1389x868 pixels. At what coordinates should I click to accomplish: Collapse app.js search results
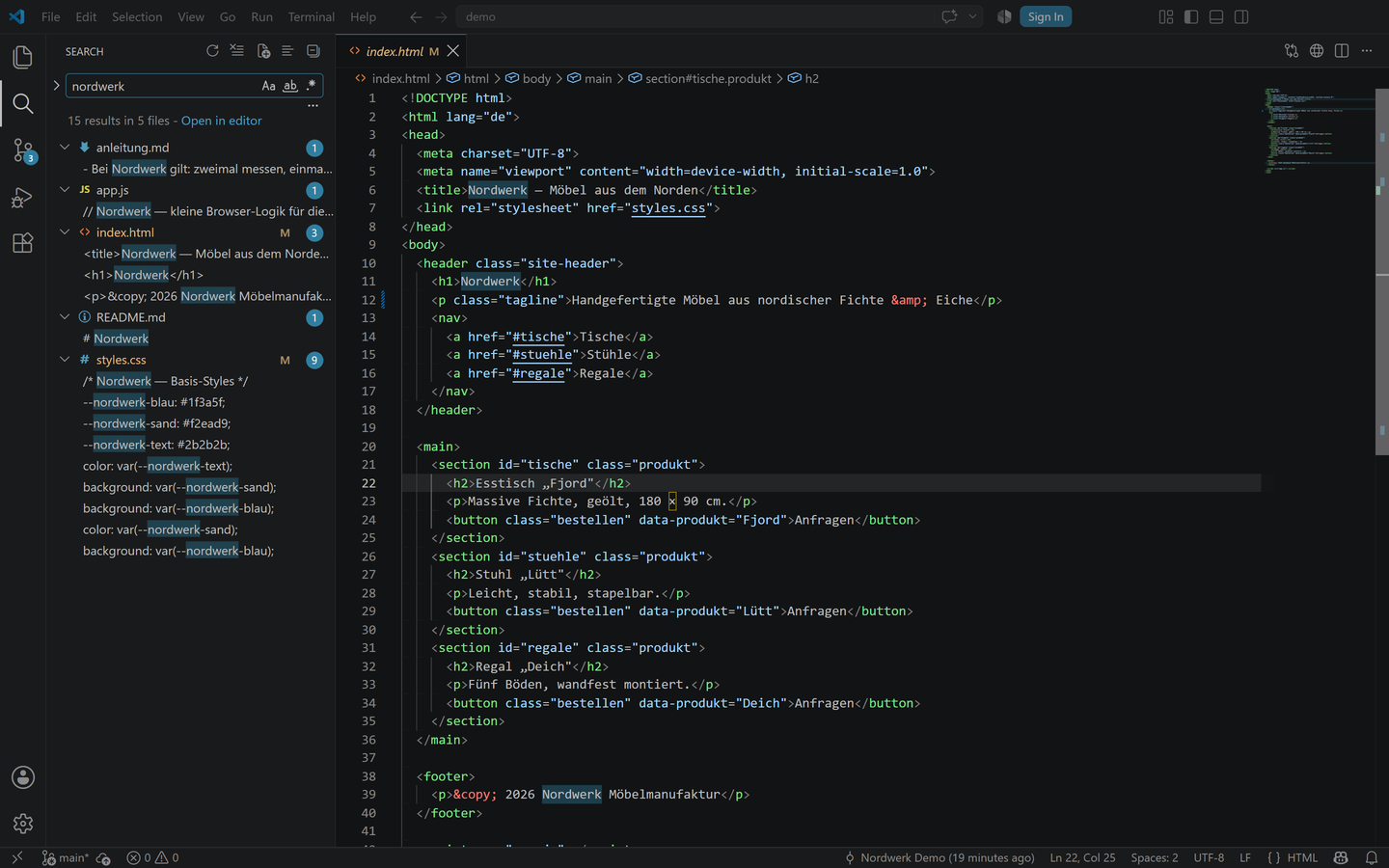coord(65,190)
